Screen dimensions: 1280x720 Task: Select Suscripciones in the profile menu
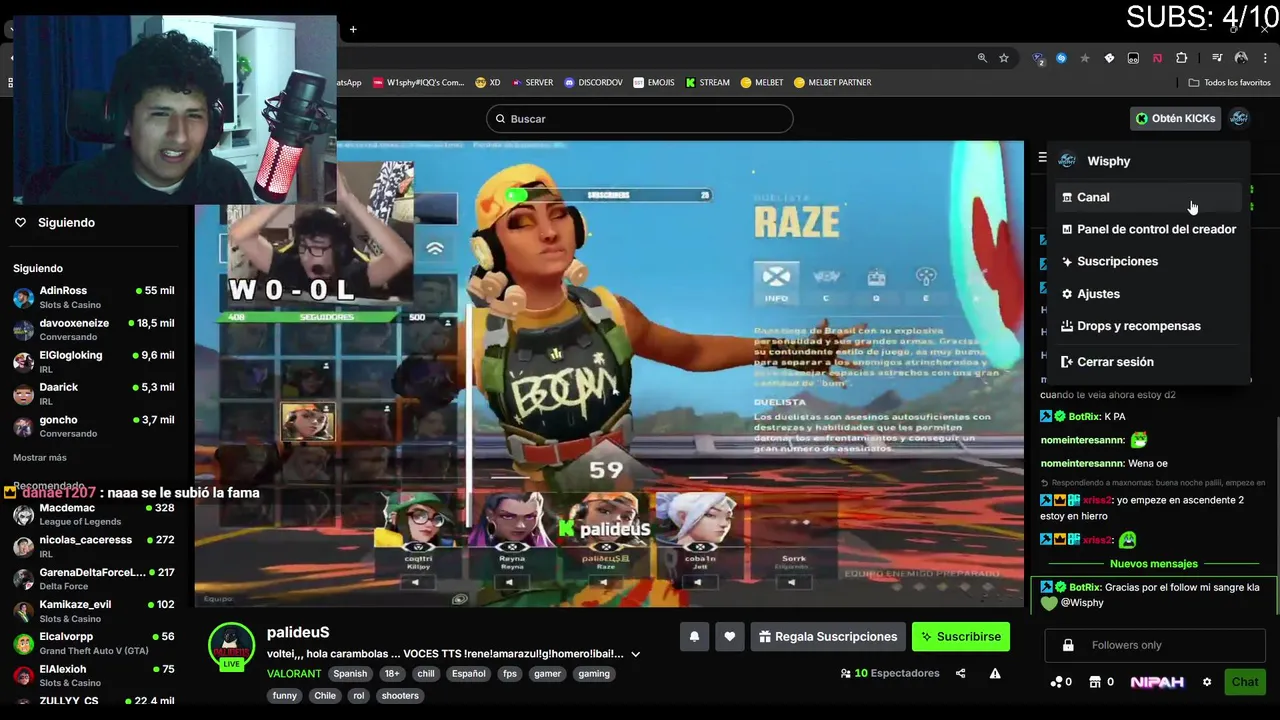point(1147,261)
